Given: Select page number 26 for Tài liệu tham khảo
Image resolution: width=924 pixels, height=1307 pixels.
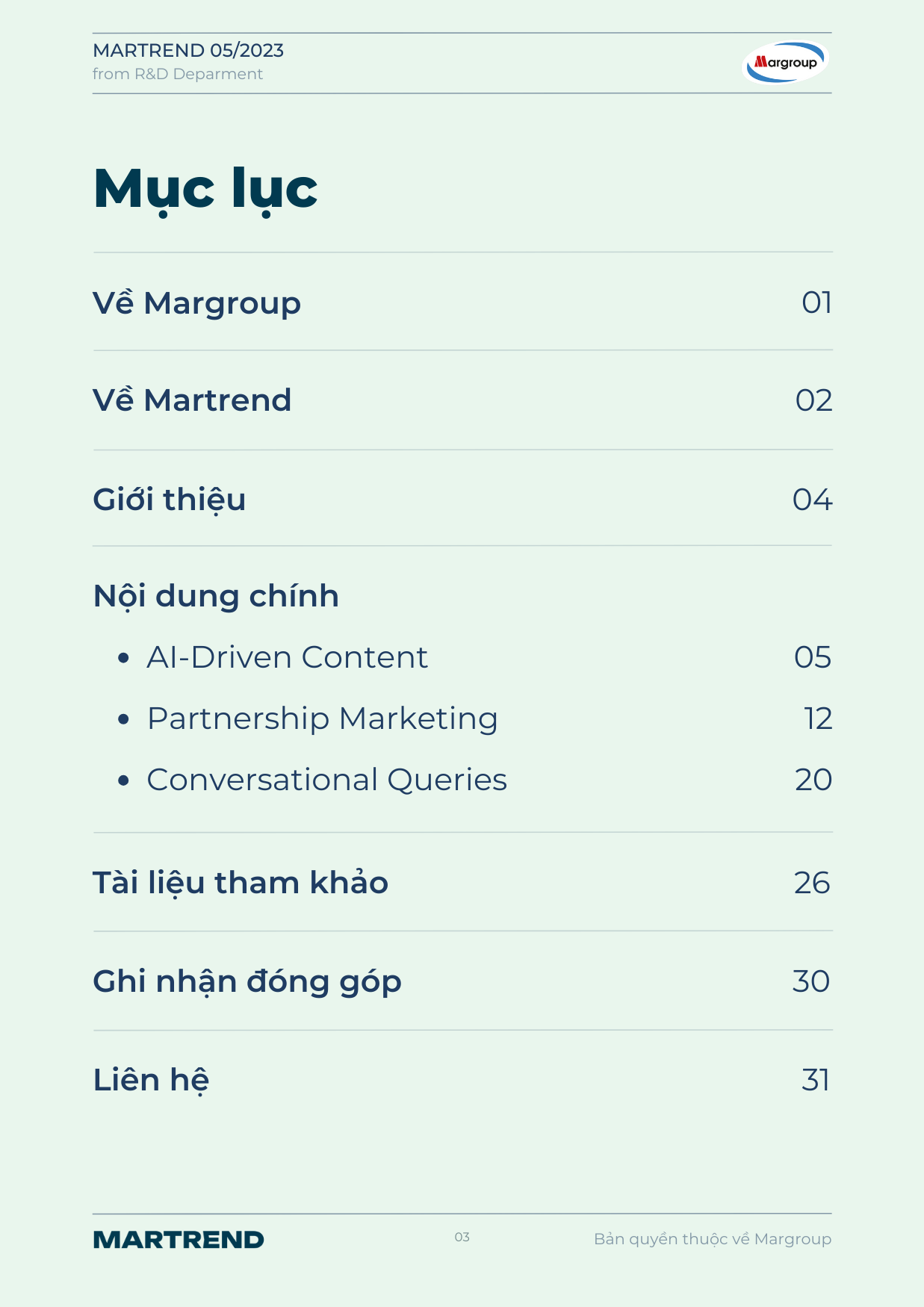Looking at the screenshot, I should pyautogui.click(x=812, y=883).
